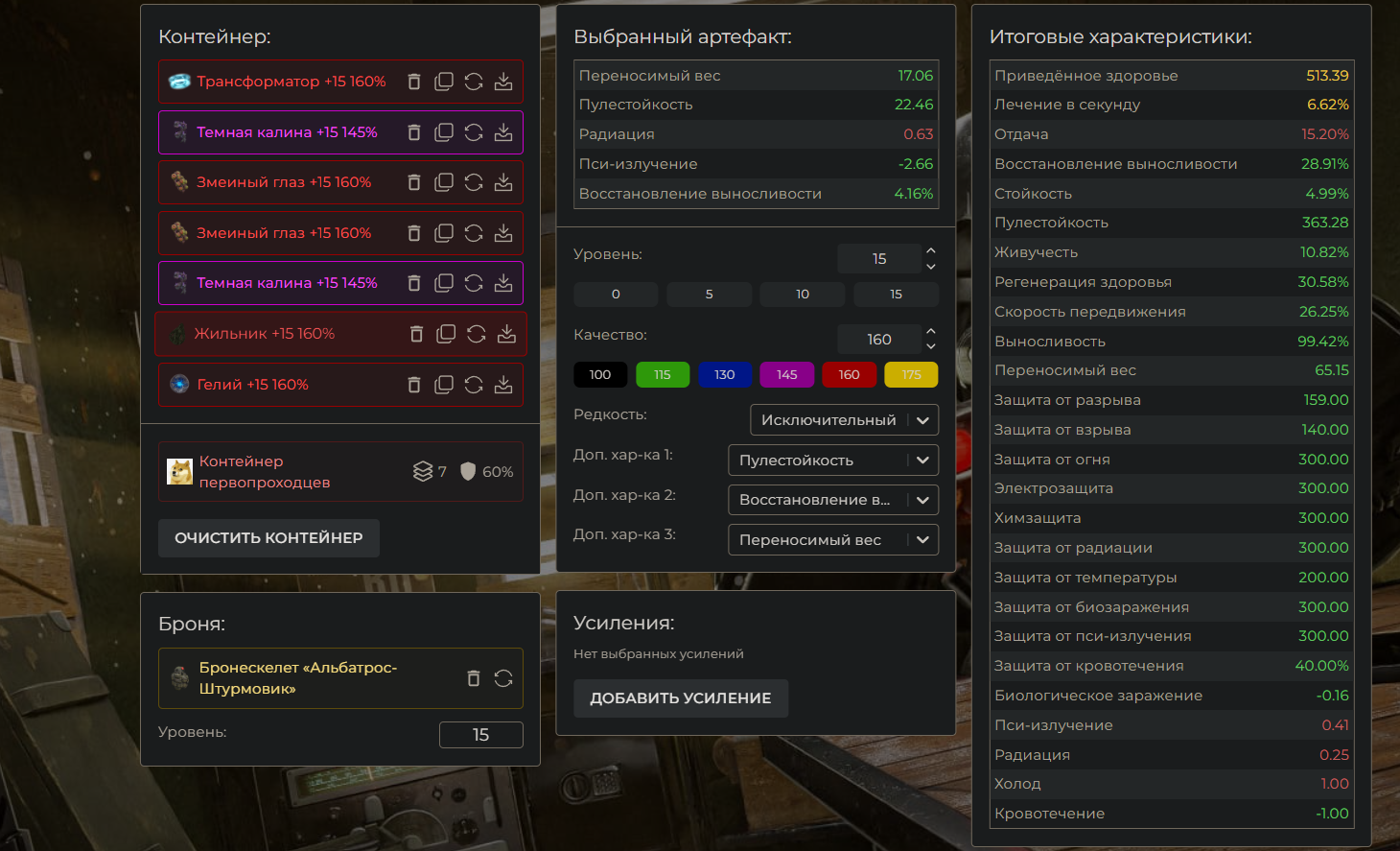Choose the purple 145 quality swatch
Image resolution: width=1400 pixels, height=851 pixels.
coord(787,375)
